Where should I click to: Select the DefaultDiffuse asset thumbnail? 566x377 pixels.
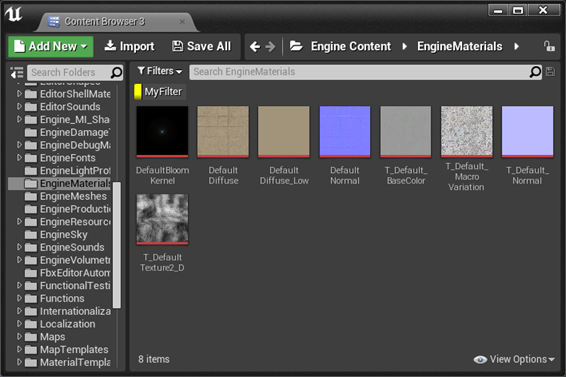(x=223, y=132)
